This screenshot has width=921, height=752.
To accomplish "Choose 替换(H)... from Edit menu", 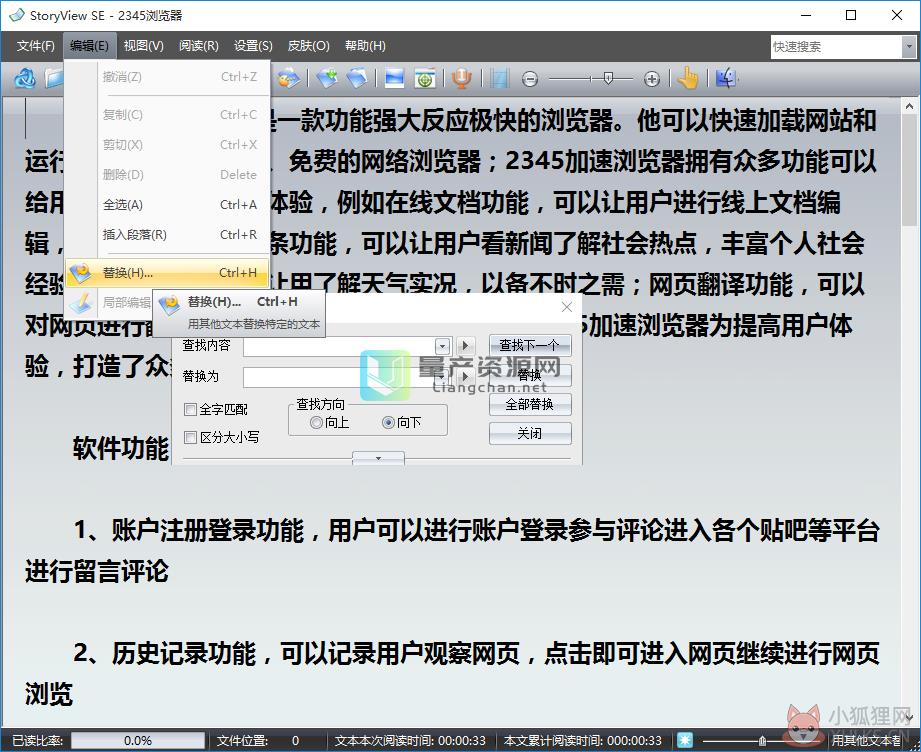I will point(167,273).
